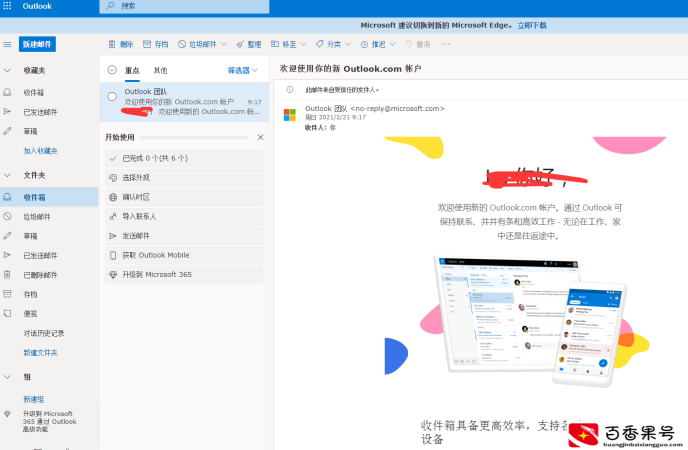The image size is (688, 450).
Task: Collapse the Folders section
Action: [7, 175]
